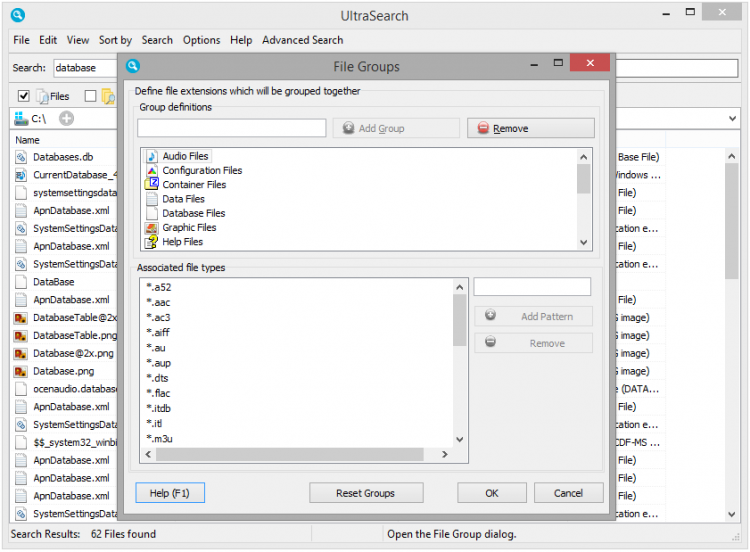Open the File menu
The width and height of the screenshot is (750, 552).
[22, 40]
